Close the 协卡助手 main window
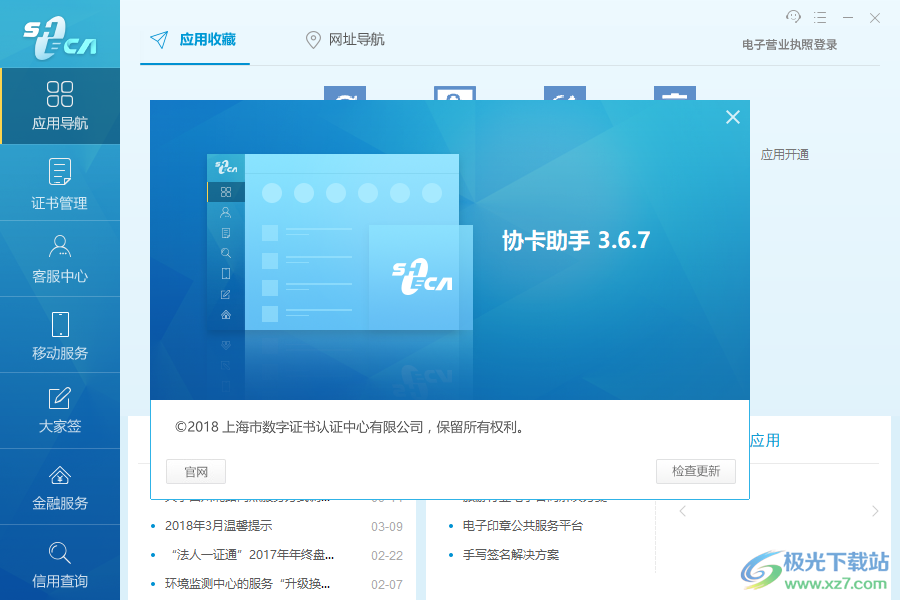 click(x=875, y=18)
